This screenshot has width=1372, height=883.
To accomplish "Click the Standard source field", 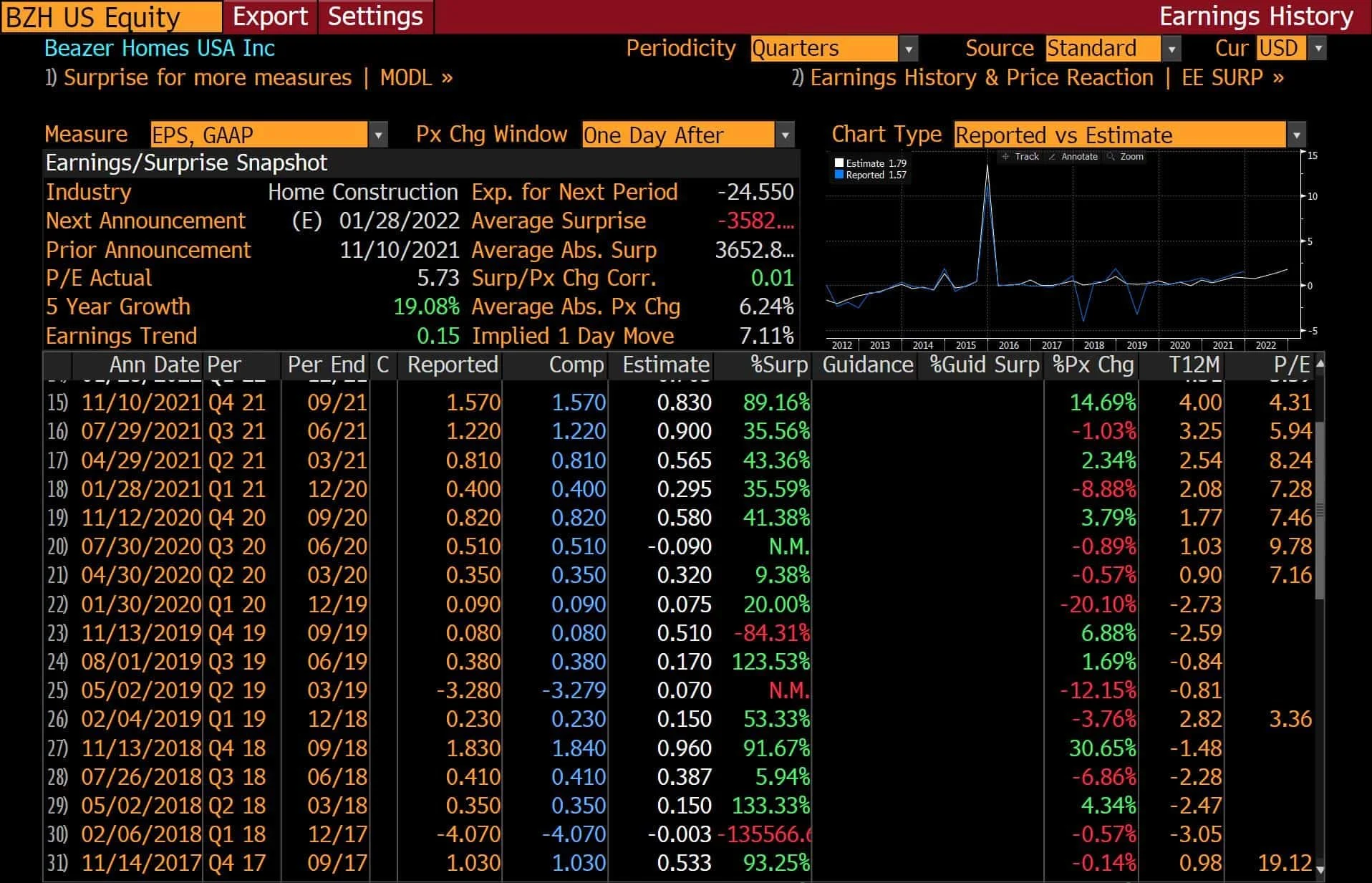I will 1103,49.
